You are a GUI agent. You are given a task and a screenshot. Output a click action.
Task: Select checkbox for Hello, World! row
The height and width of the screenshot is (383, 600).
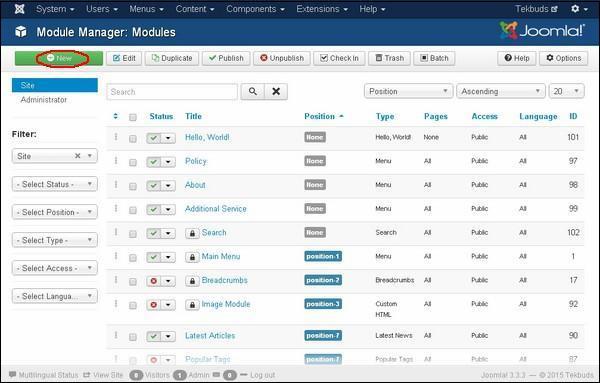(133, 139)
